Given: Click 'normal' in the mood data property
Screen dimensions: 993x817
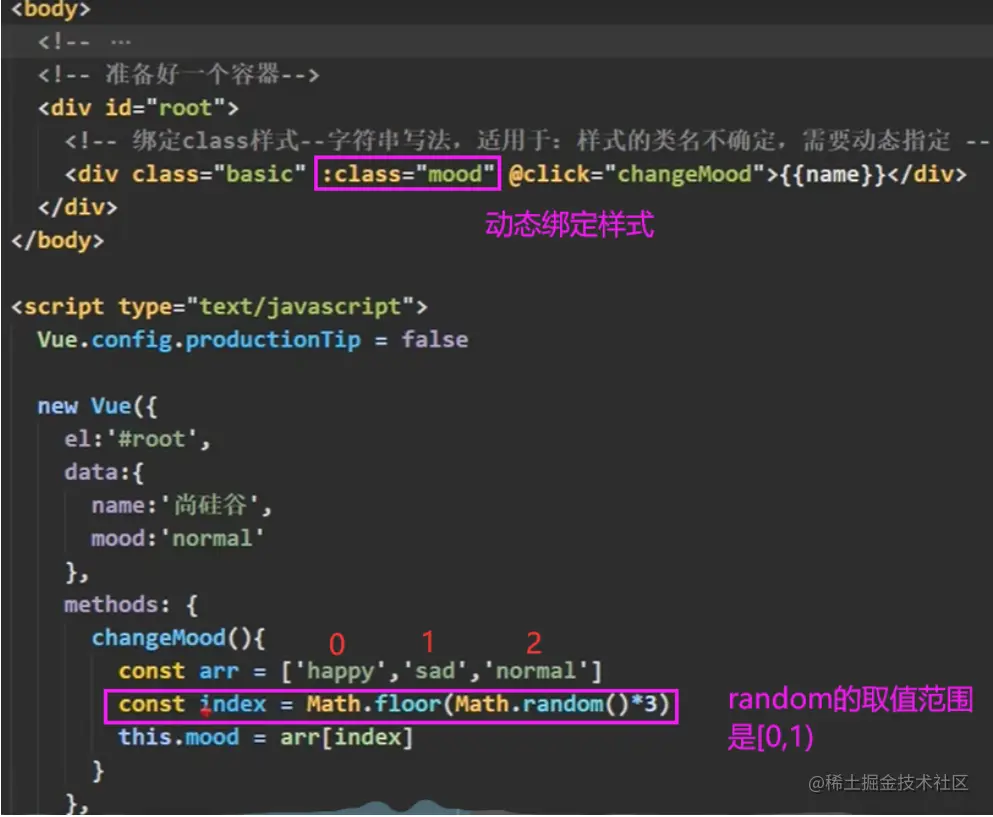Looking at the screenshot, I should tap(212, 538).
